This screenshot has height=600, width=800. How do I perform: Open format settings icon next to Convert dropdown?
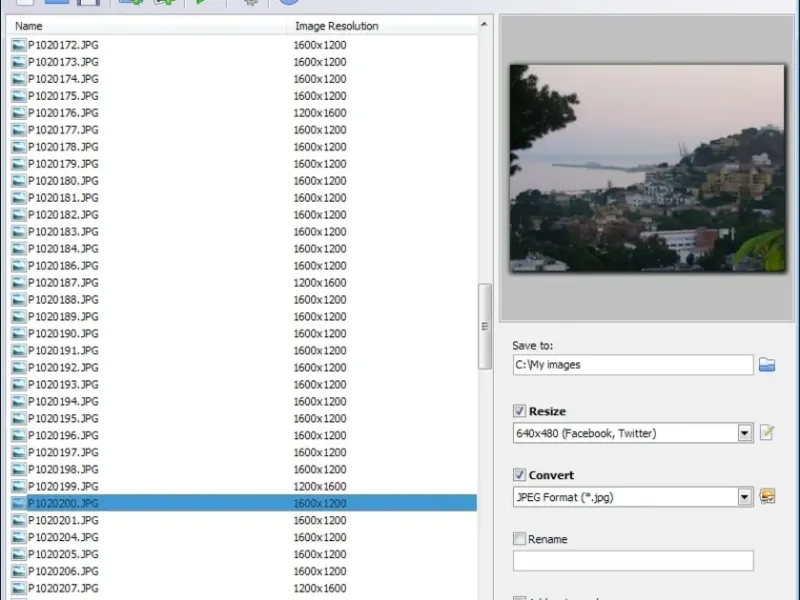point(767,496)
